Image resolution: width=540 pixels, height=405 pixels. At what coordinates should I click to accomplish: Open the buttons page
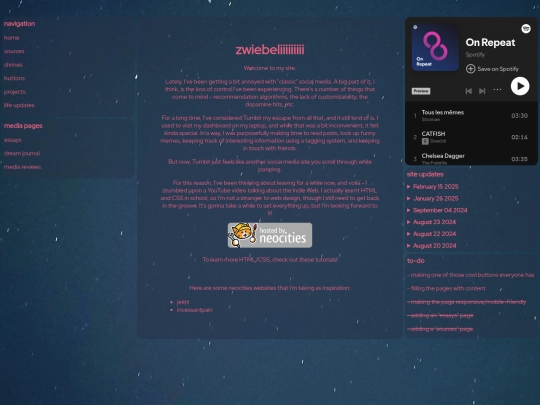pos(14,78)
